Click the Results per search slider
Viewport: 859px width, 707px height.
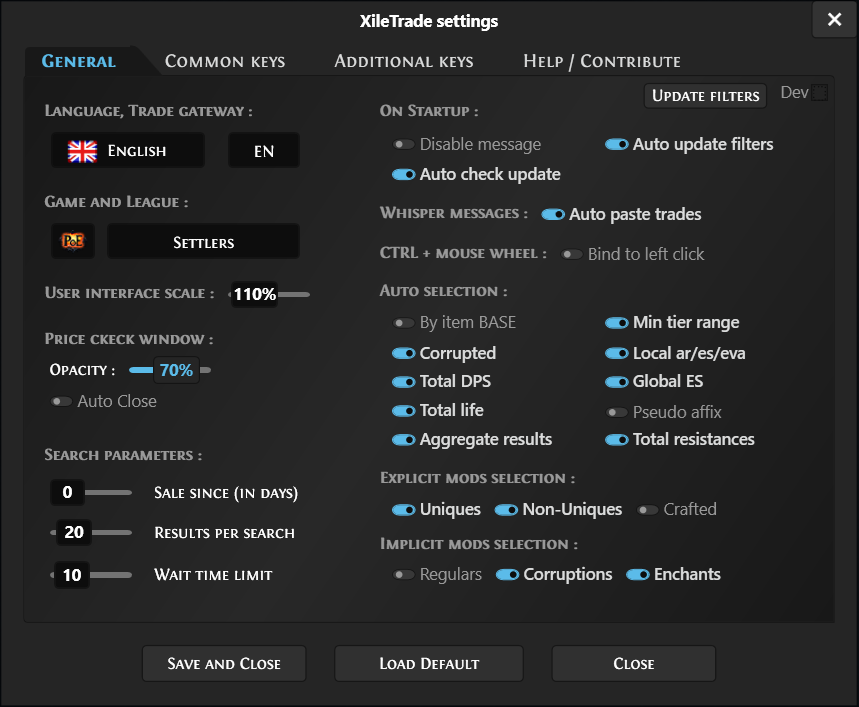pos(91,532)
